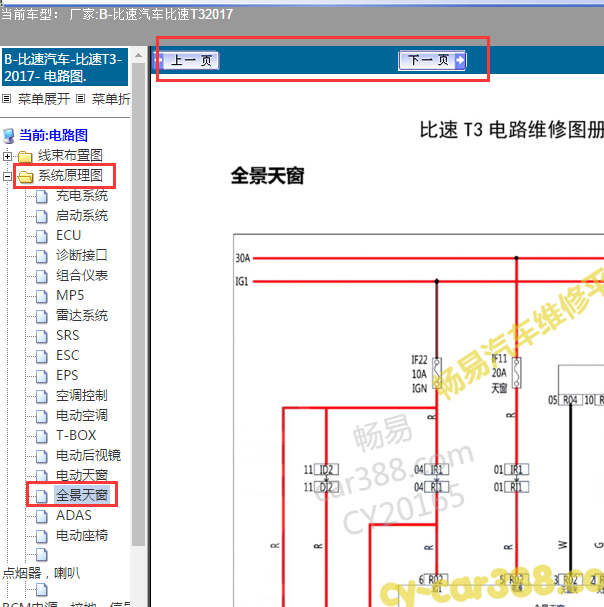Image resolution: width=604 pixels, height=607 pixels.
Task: Click the page icon next to 充电系统
Action: 42,197
